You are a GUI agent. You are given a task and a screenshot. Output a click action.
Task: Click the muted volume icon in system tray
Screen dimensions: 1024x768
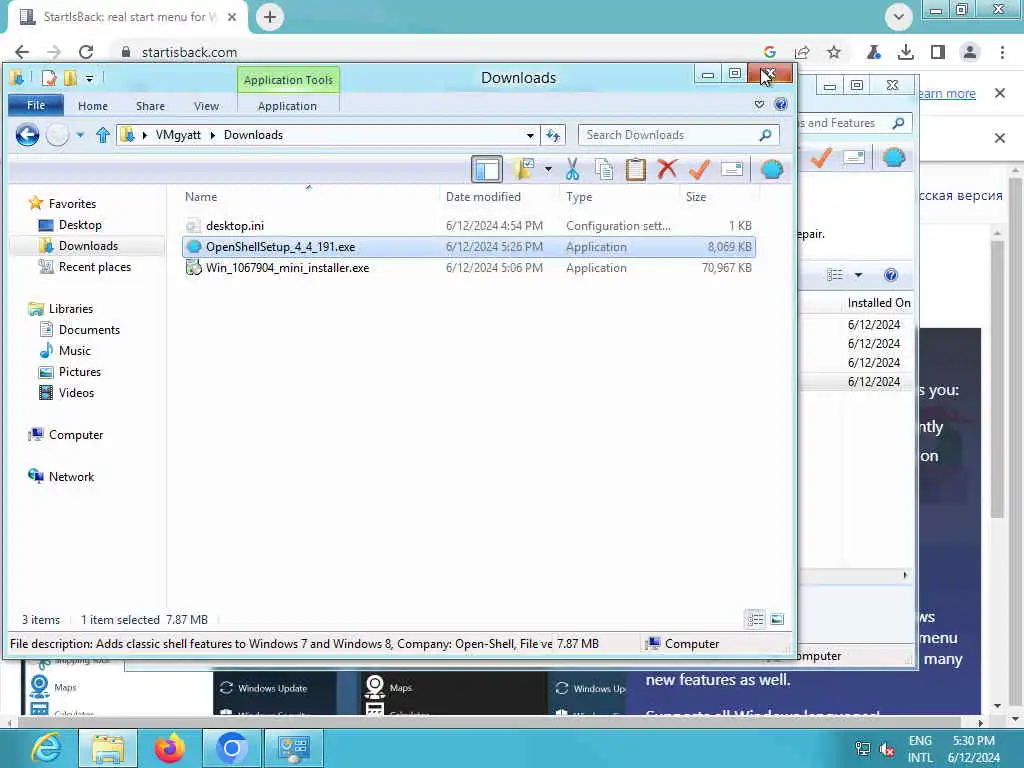(887, 749)
